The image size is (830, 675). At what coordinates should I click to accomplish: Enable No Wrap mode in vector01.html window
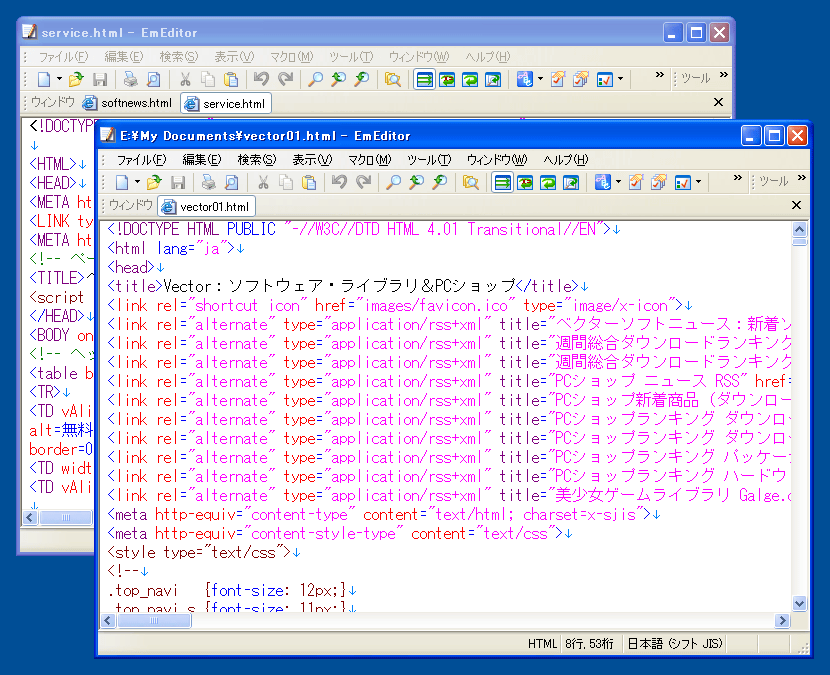pos(502,183)
